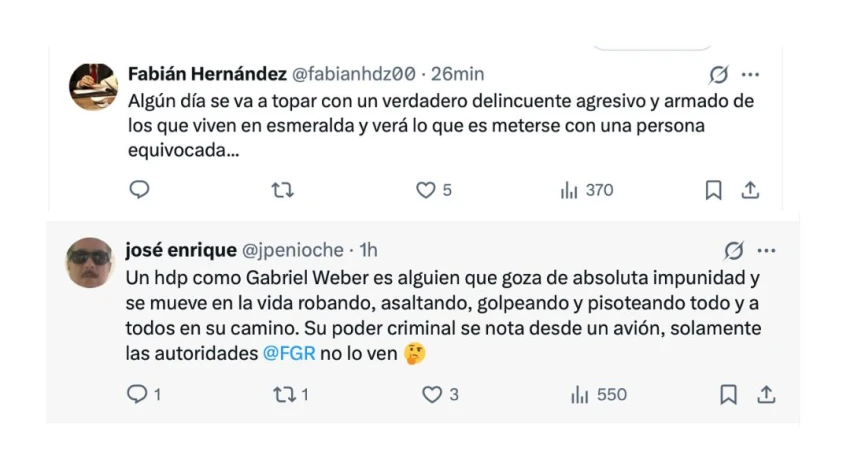Retweet Fabián Hernández's tweet
Screen dimensions: 850x459
[283, 189]
